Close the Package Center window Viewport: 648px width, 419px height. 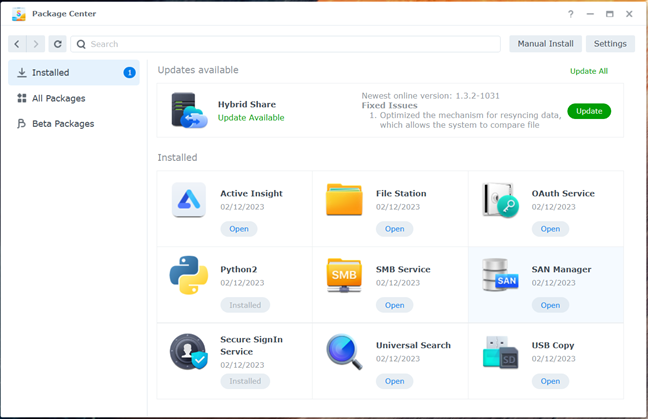click(x=629, y=14)
